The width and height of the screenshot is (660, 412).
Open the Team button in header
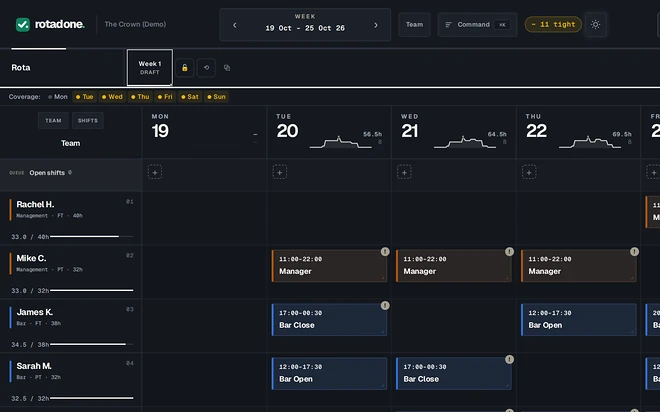(x=414, y=24)
